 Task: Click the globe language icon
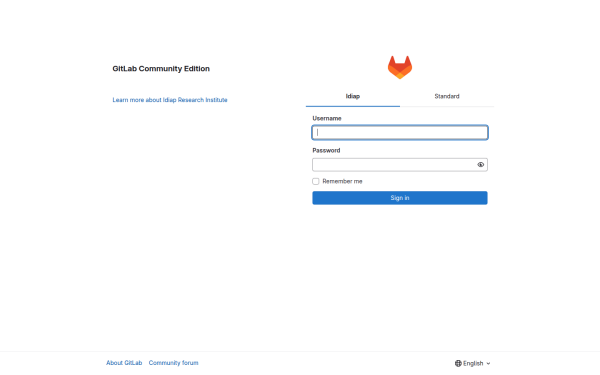coord(458,363)
